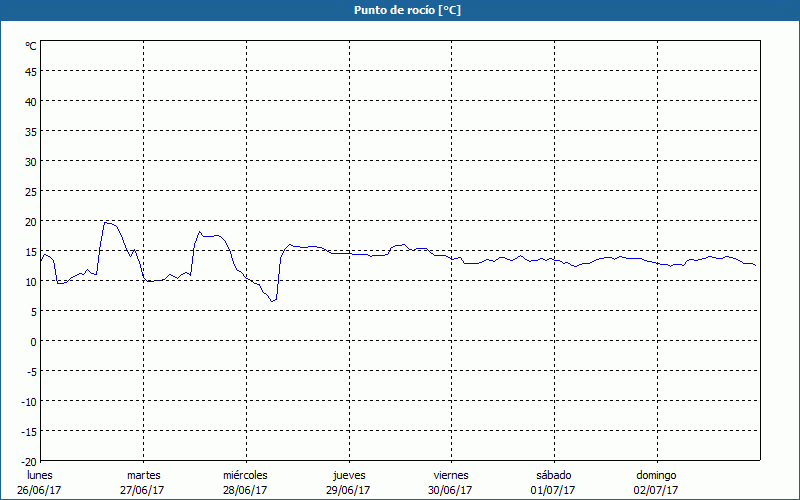The image size is (800, 500).
Task: Click the martes 27/06/17 date label
Action: point(143,483)
